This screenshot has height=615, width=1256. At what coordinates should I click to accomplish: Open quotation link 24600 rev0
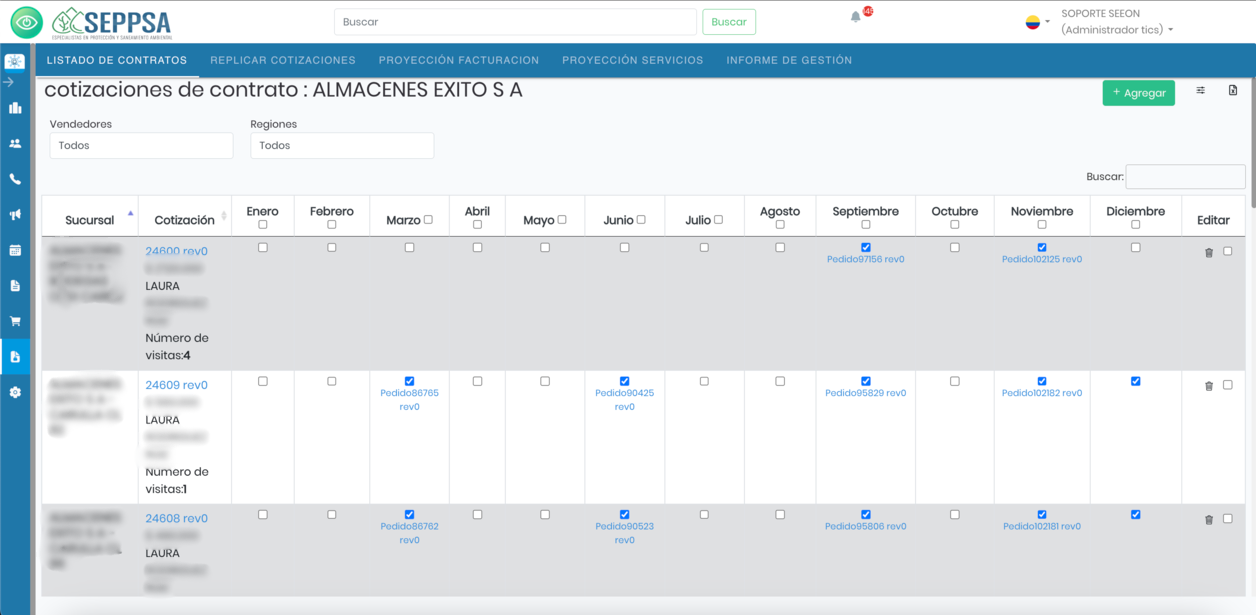point(177,252)
